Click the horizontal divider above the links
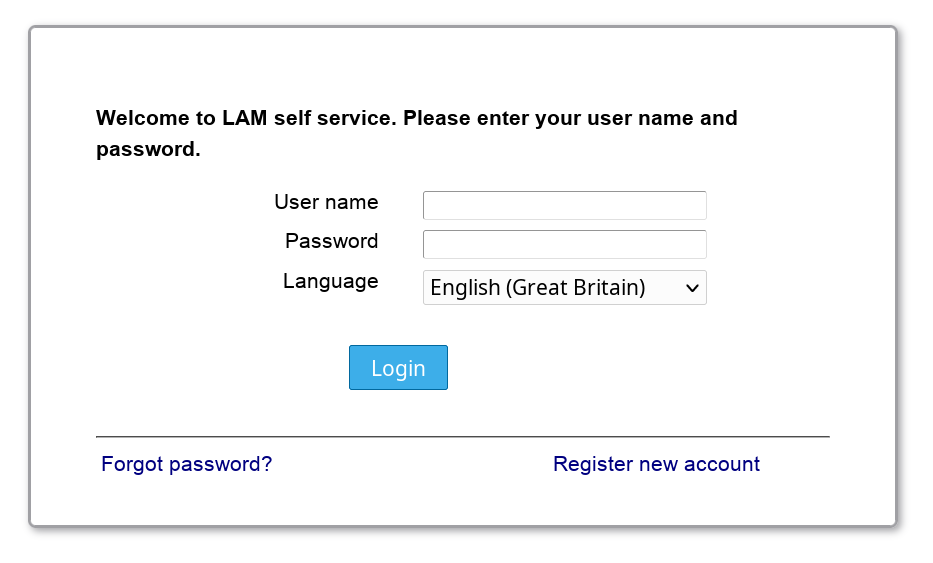The height and width of the screenshot is (563, 933). pyautogui.click(x=462, y=437)
